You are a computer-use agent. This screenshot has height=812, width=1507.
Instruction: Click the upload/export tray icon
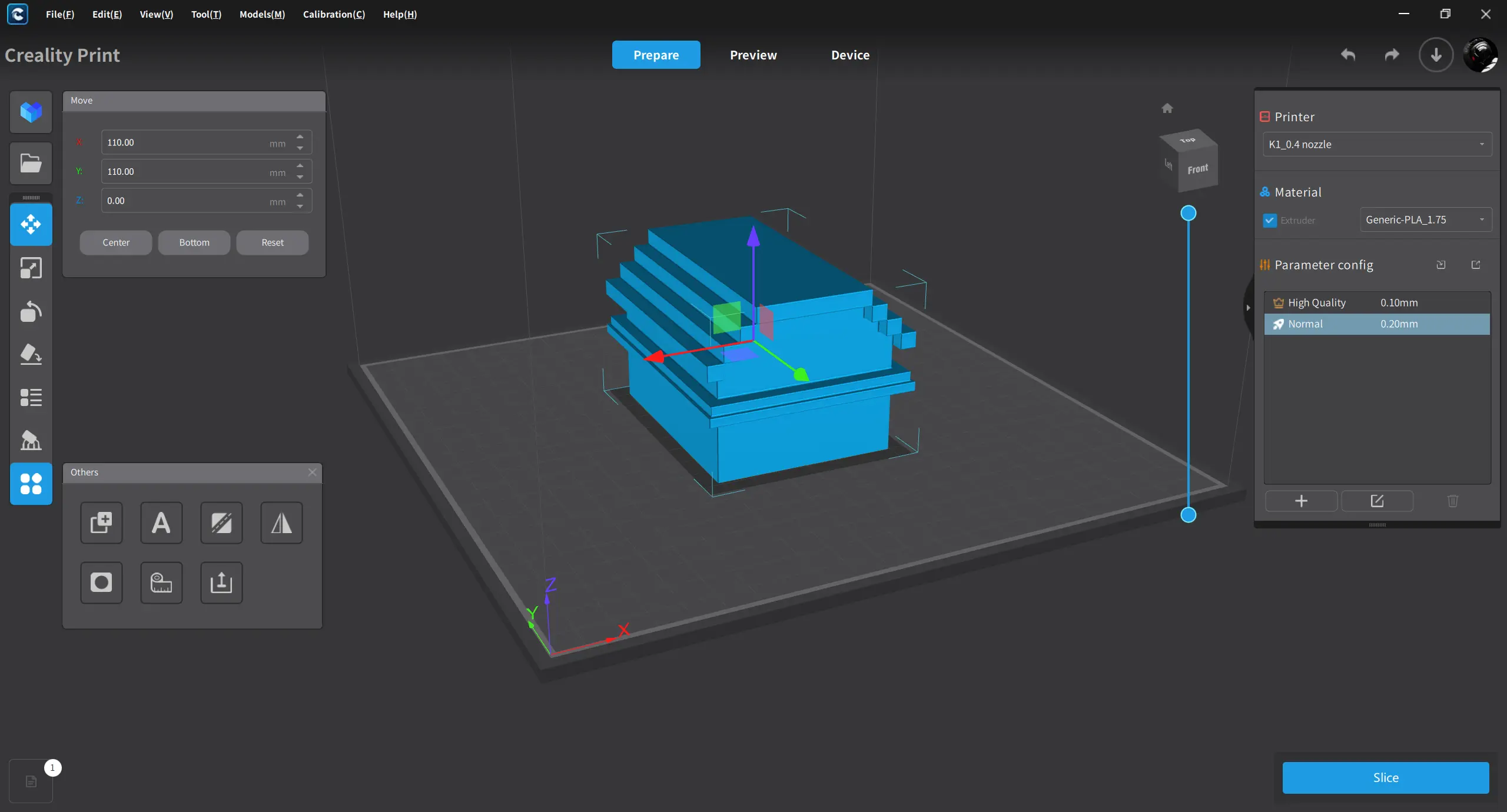(221, 583)
